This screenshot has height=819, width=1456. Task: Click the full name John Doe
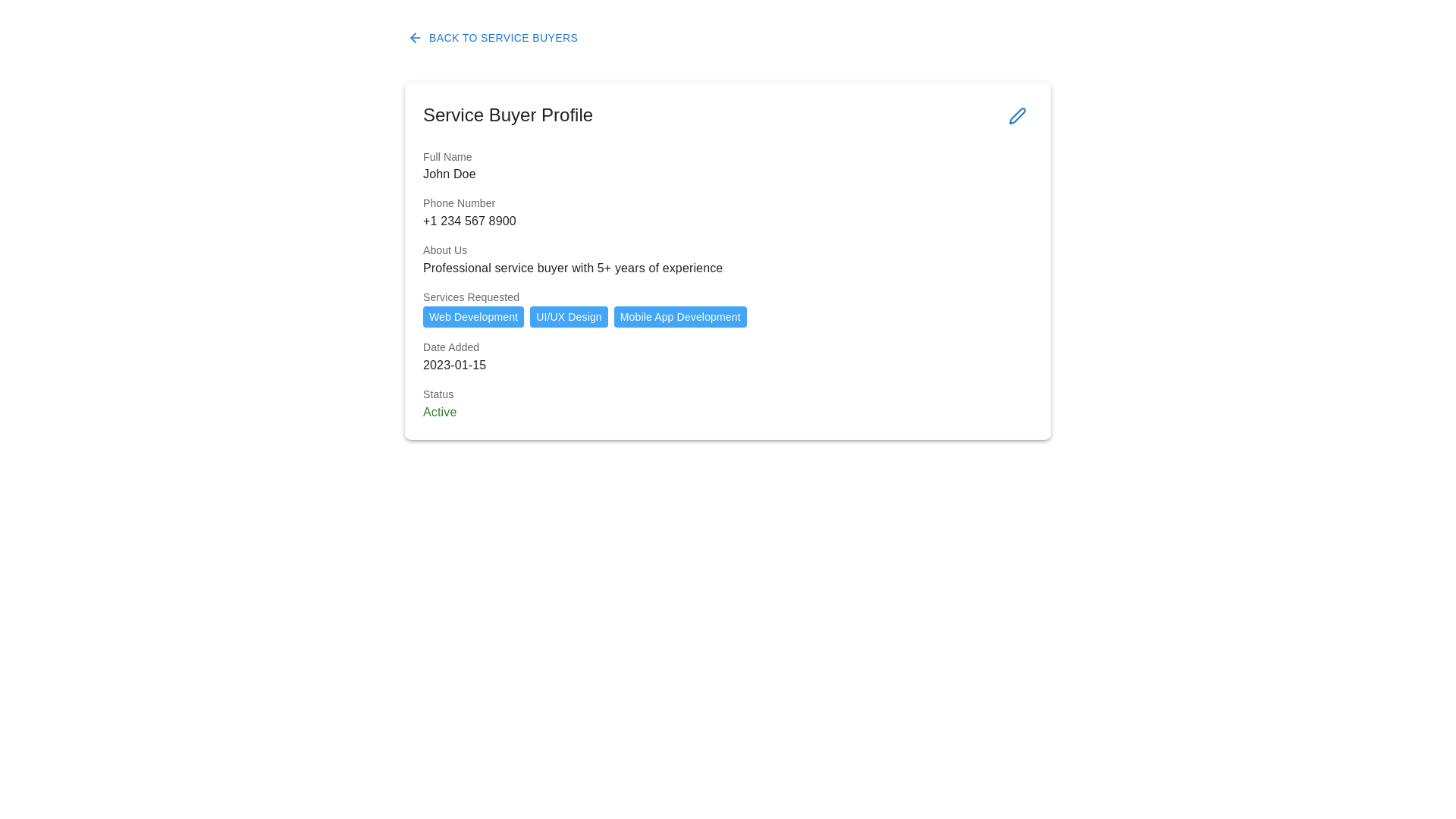click(x=449, y=174)
